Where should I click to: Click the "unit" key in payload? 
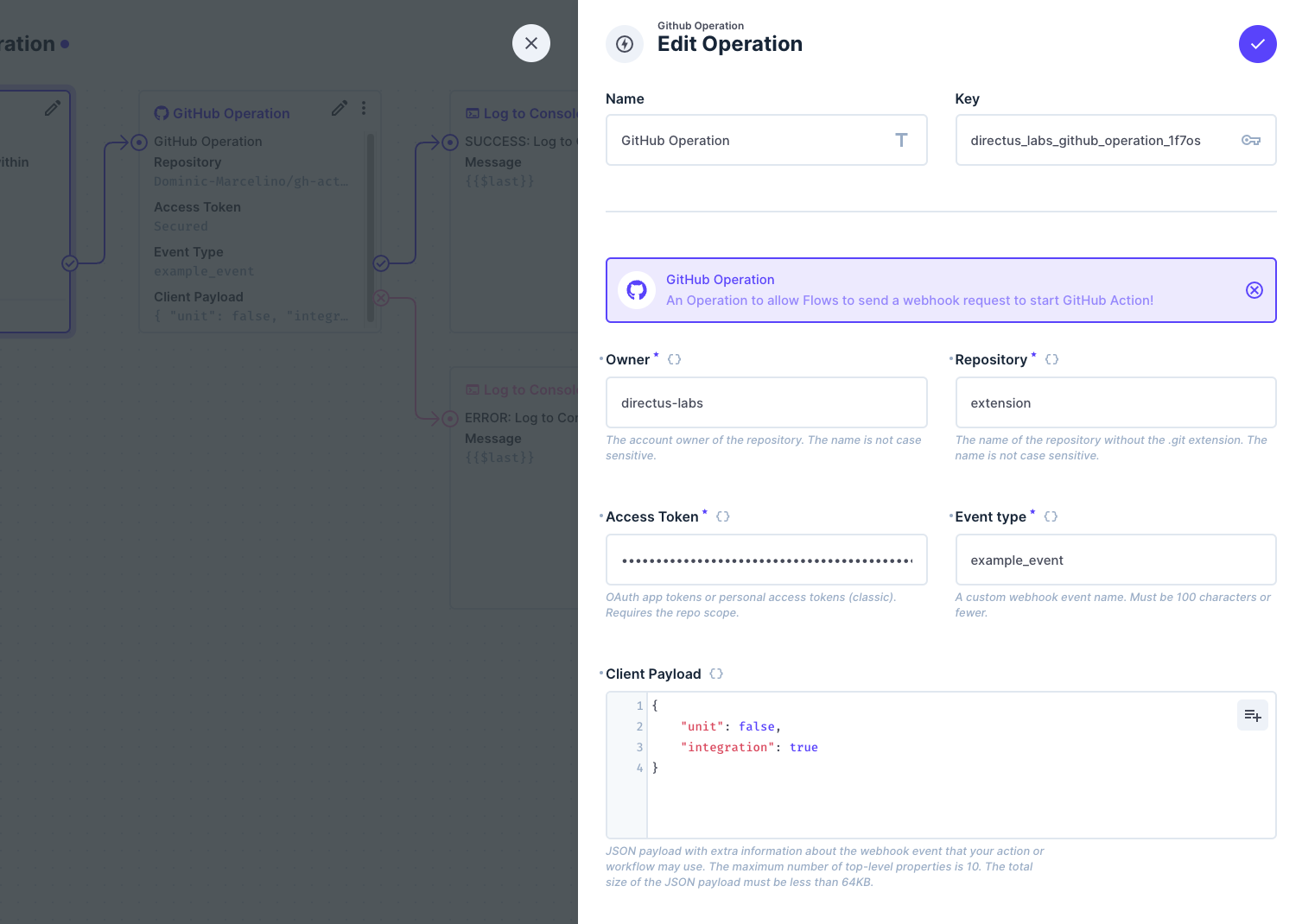702,726
